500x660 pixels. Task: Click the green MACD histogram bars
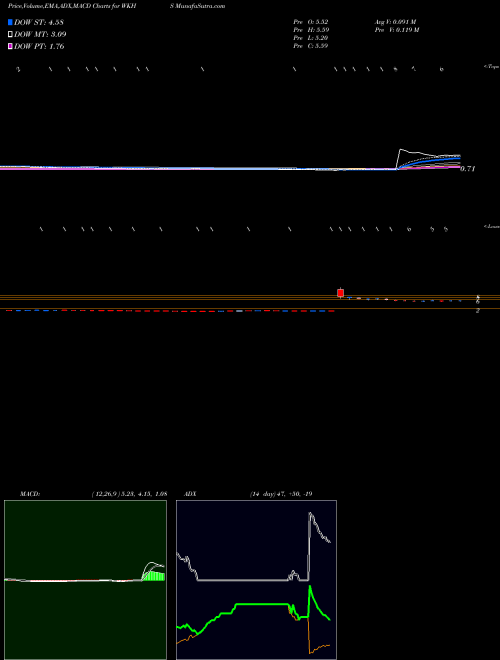click(154, 576)
